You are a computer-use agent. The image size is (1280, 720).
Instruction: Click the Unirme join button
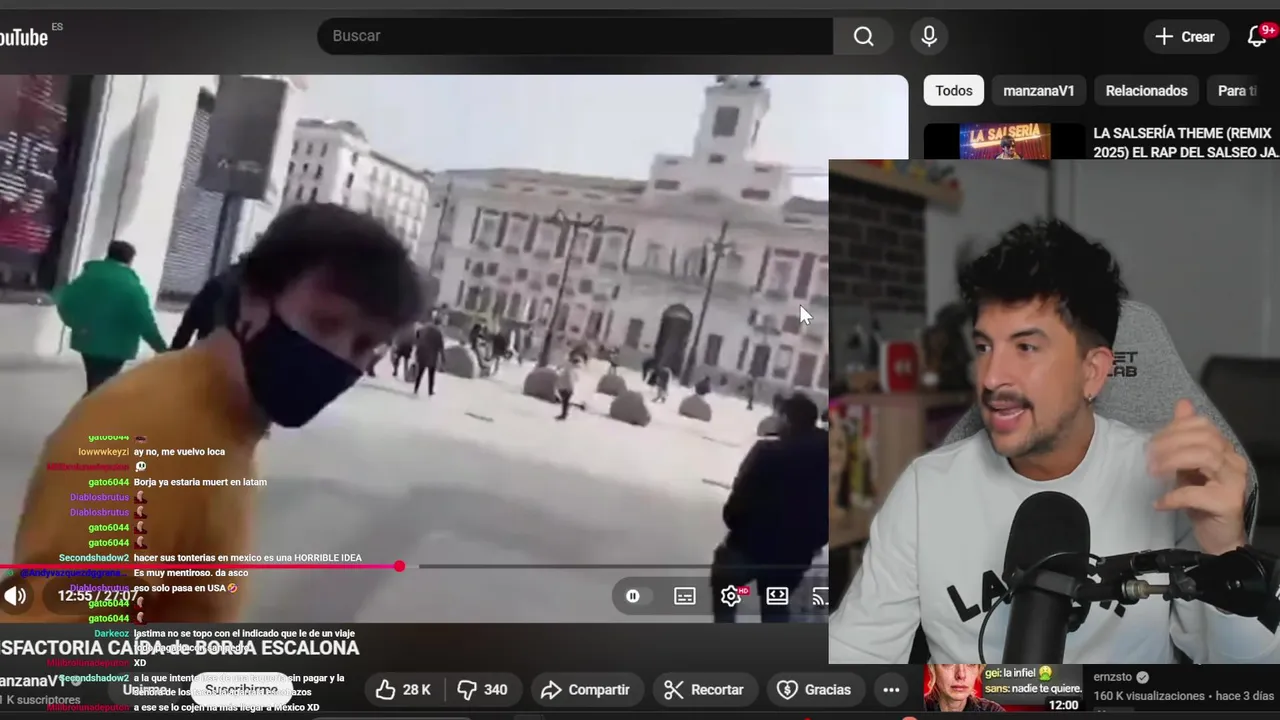pyautogui.click(x=145, y=690)
